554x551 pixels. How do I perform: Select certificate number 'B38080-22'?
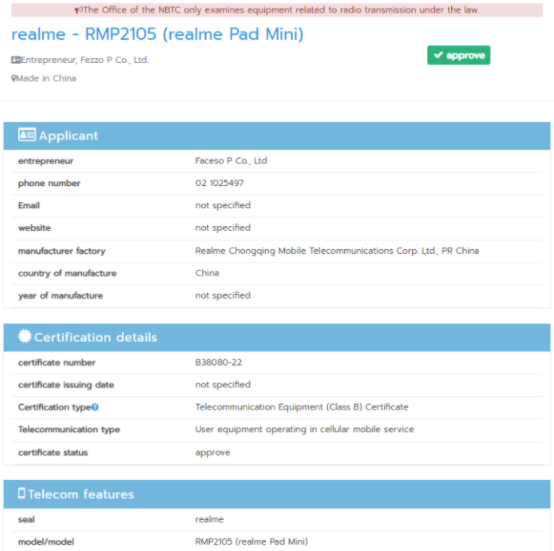pos(218,362)
